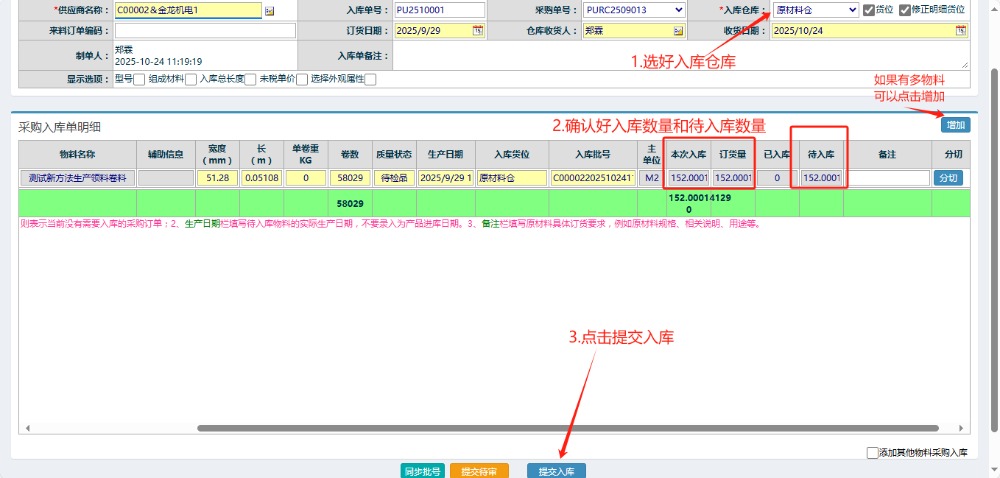Image resolution: width=1000 pixels, height=478 pixels.
Task: Click the 增加 button to add material
Action: tap(955, 125)
